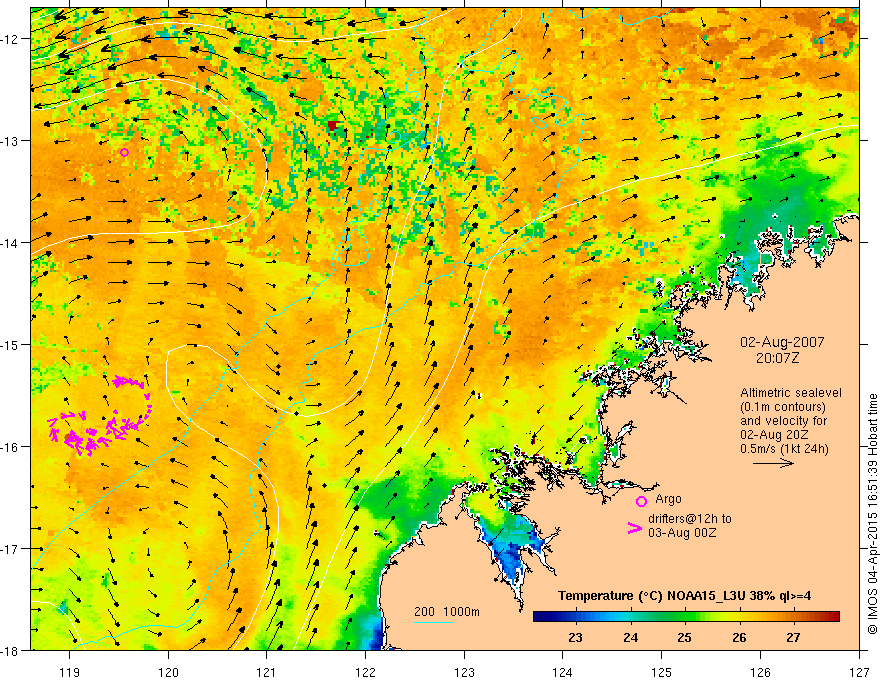Click the '123' longitude axis label
The image size is (880, 680).
464,672
